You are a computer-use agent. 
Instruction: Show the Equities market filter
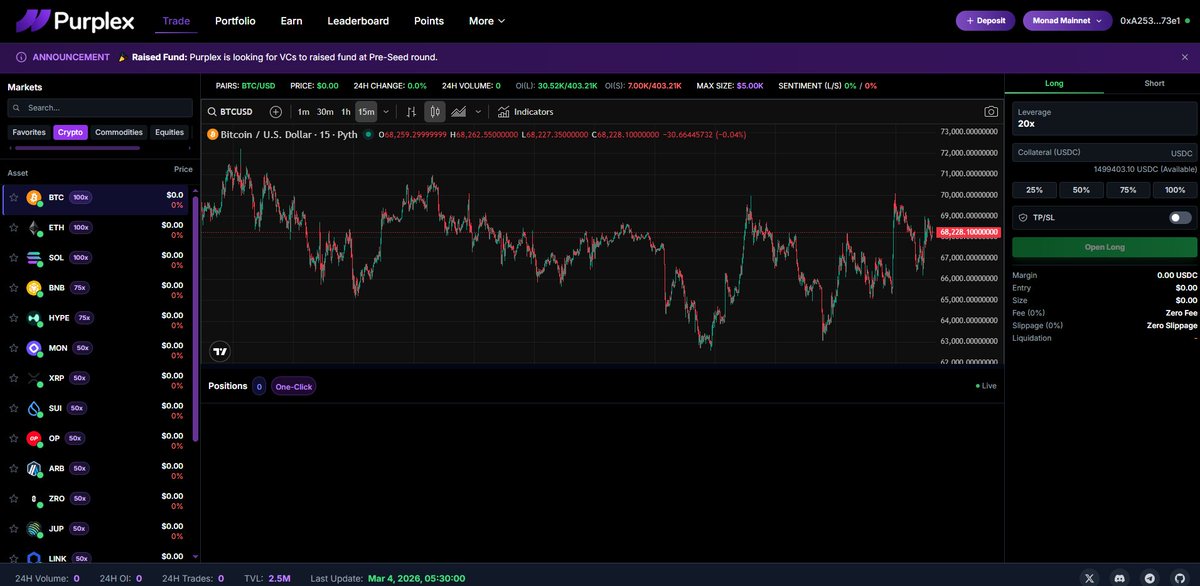tap(170, 132)
